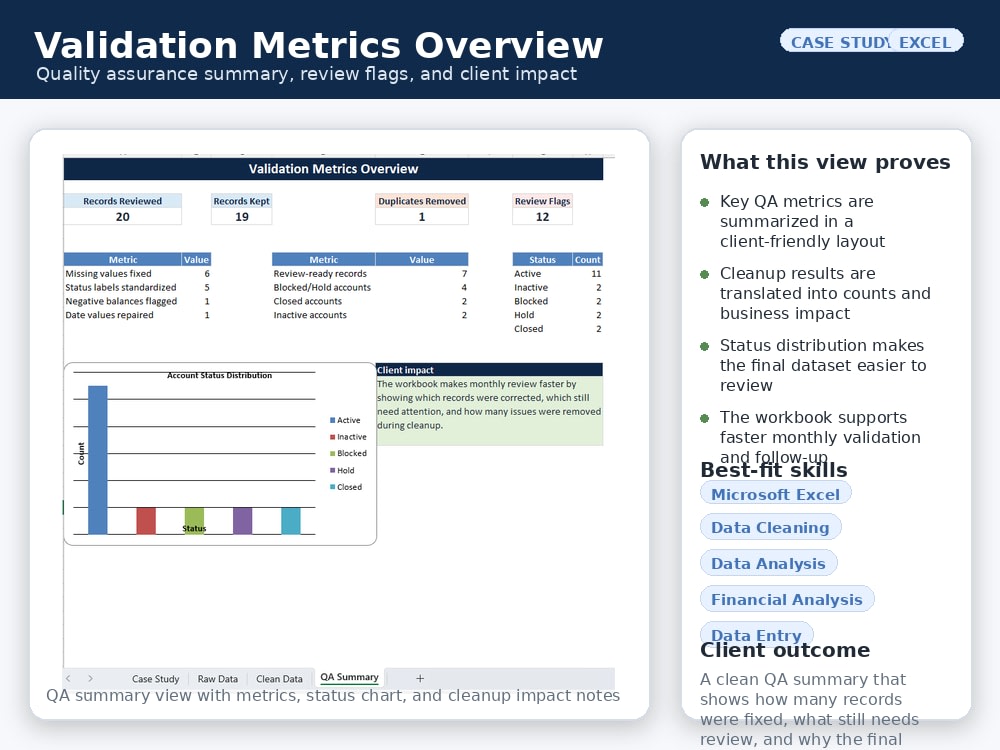Click the Negative balances flagged row
The image size is (1000, 750).
coord(137,301)
